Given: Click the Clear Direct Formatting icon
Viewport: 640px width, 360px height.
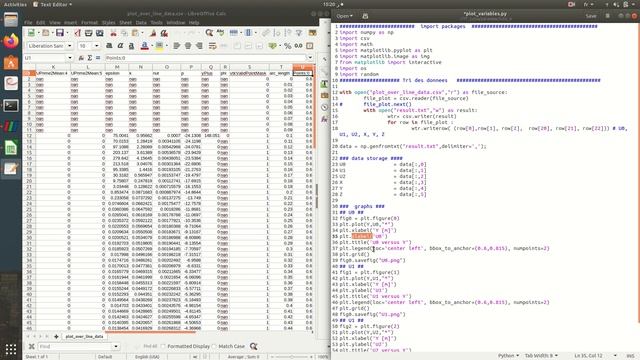Looking at the screenshot, I should pos(164,33).
